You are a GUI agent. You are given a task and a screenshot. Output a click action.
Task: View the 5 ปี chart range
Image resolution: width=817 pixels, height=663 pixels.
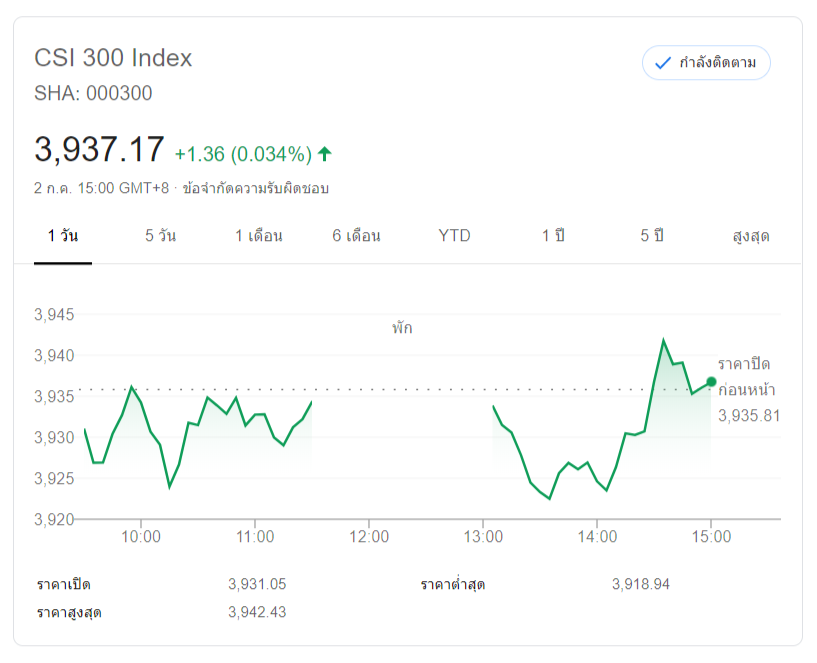652,236
